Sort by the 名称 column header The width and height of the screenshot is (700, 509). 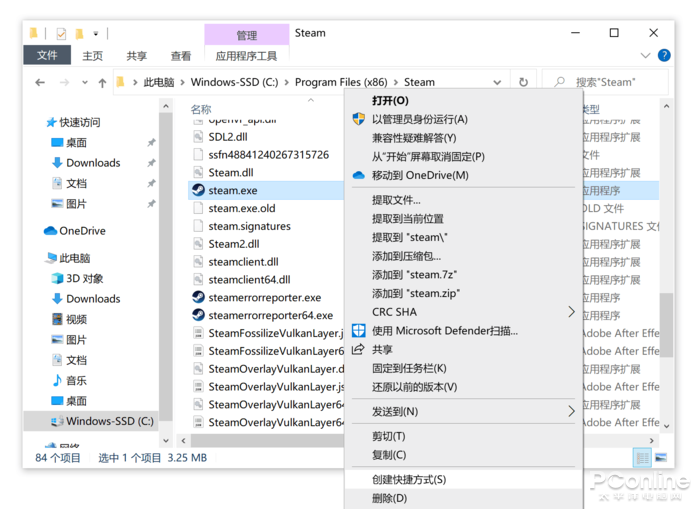(201, 109)
